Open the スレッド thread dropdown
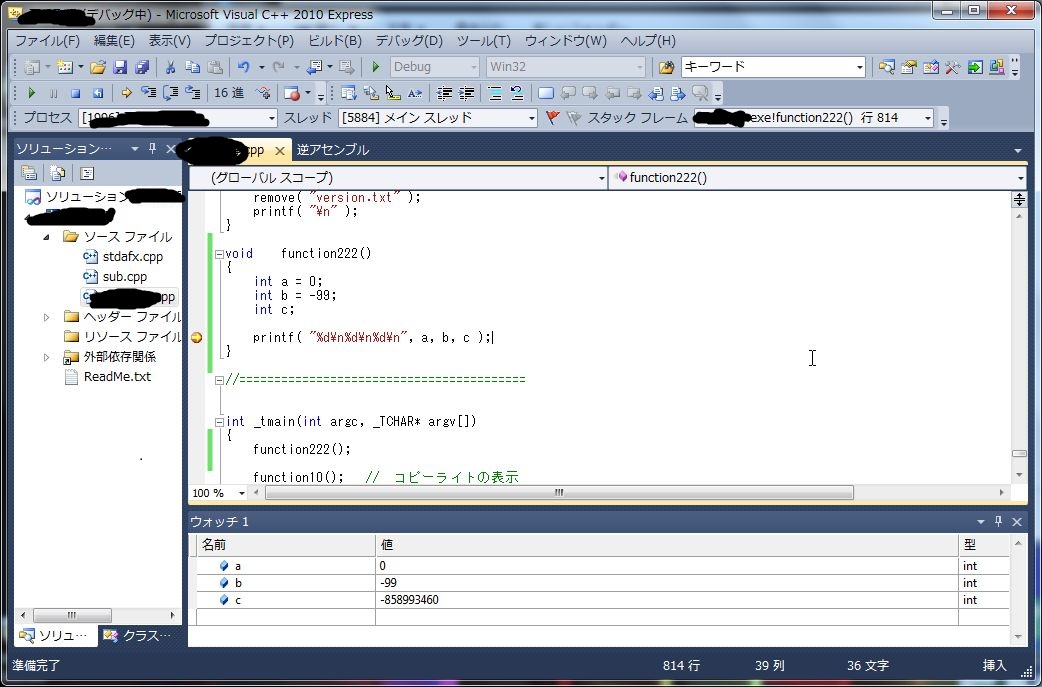1042x687 pixels. 532,118
